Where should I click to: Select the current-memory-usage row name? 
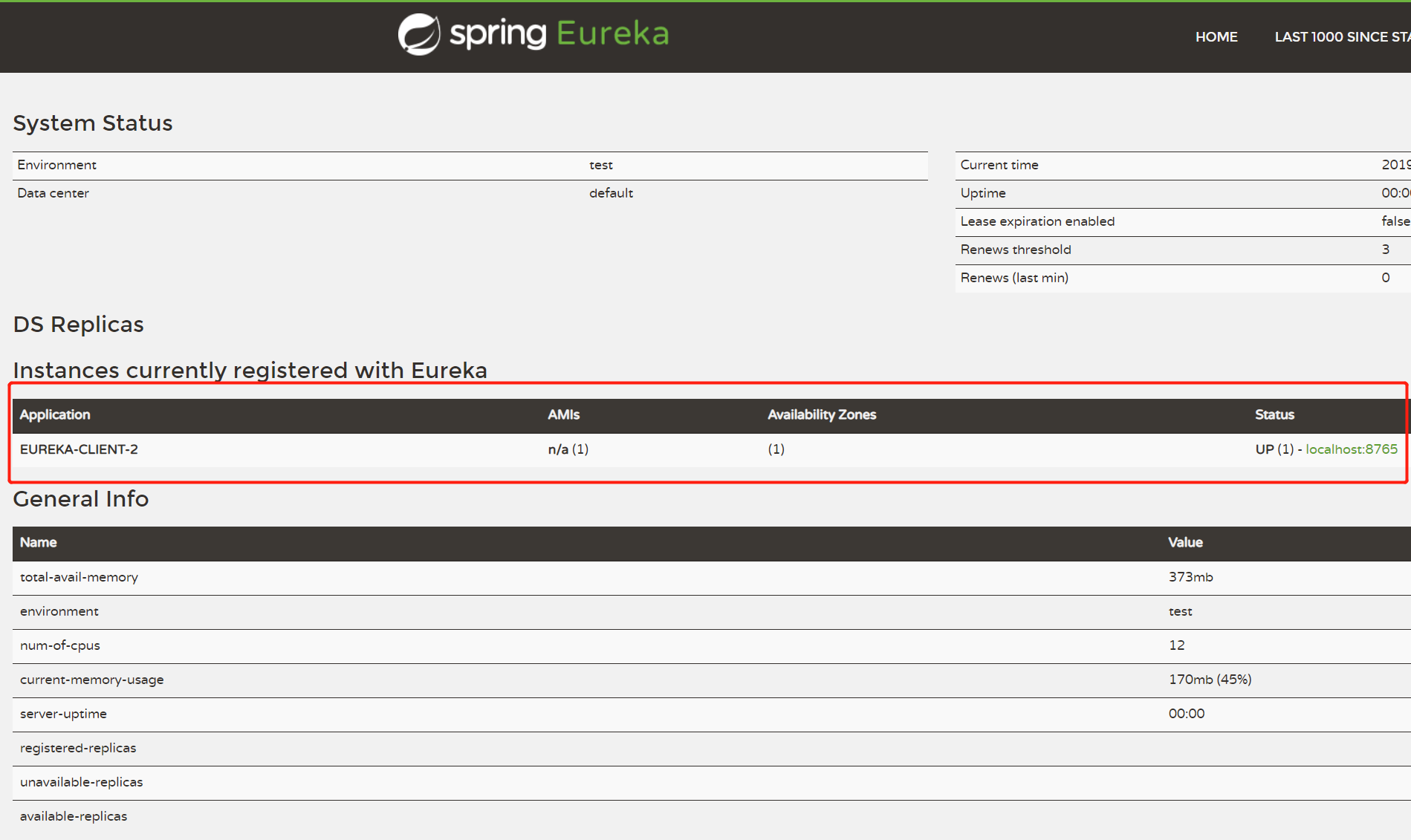coord(91,680)
